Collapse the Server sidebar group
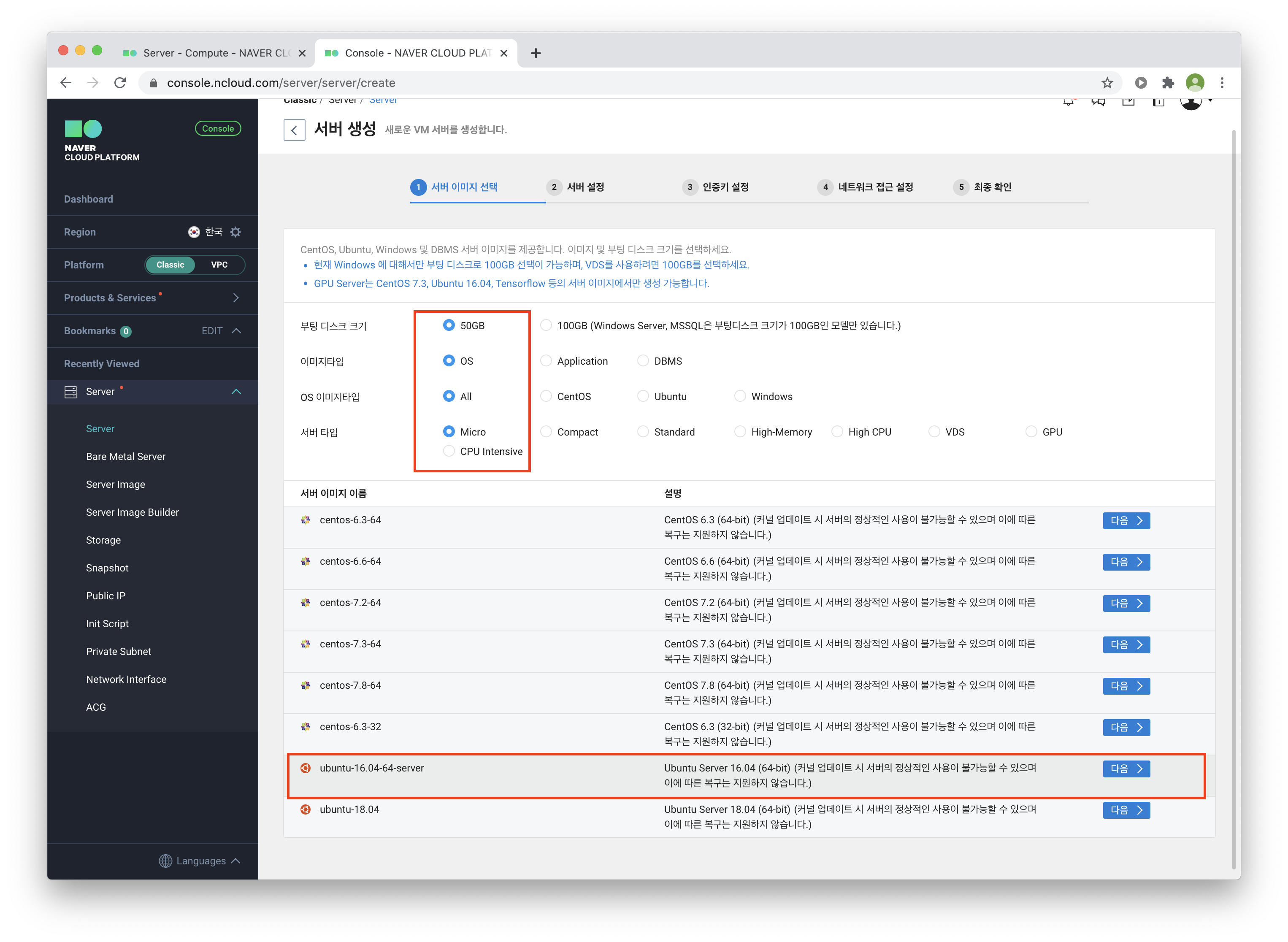 click(x=237, y=392)
